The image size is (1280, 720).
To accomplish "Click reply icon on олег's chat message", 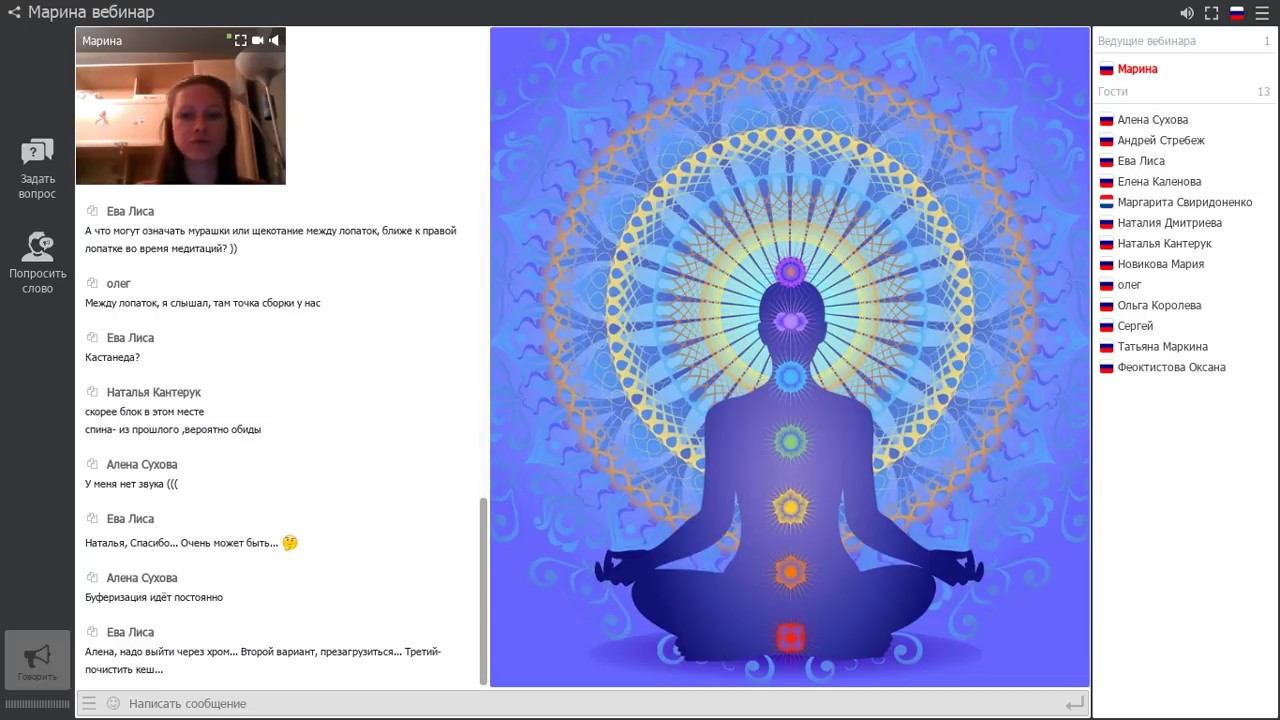I will pos(92,283).
